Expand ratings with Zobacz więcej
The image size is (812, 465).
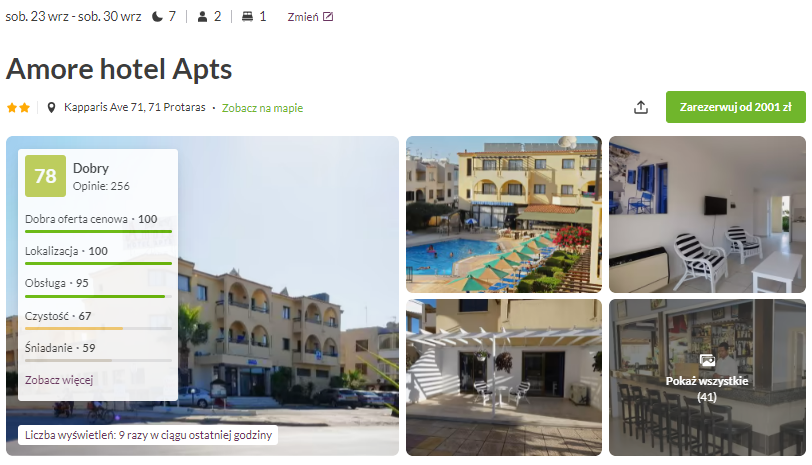click(x=59, y=380)
